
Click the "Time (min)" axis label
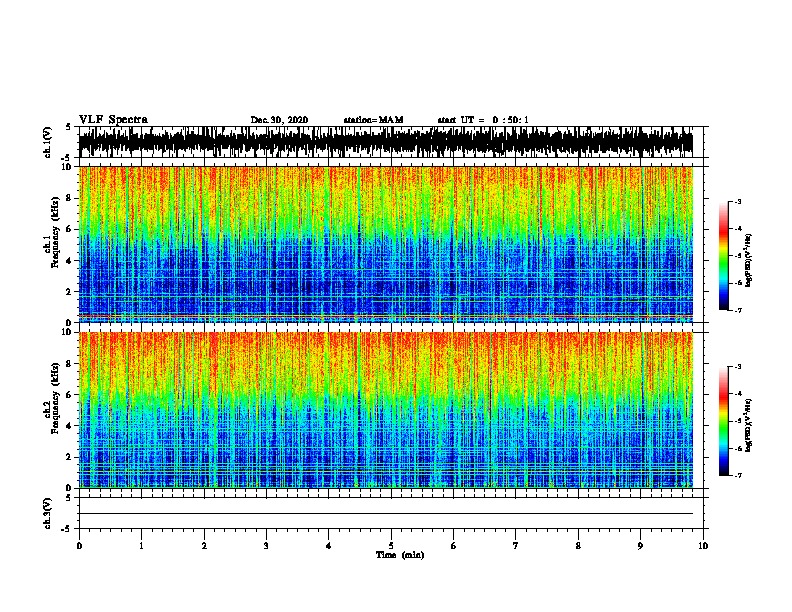[x=400, y=555]
